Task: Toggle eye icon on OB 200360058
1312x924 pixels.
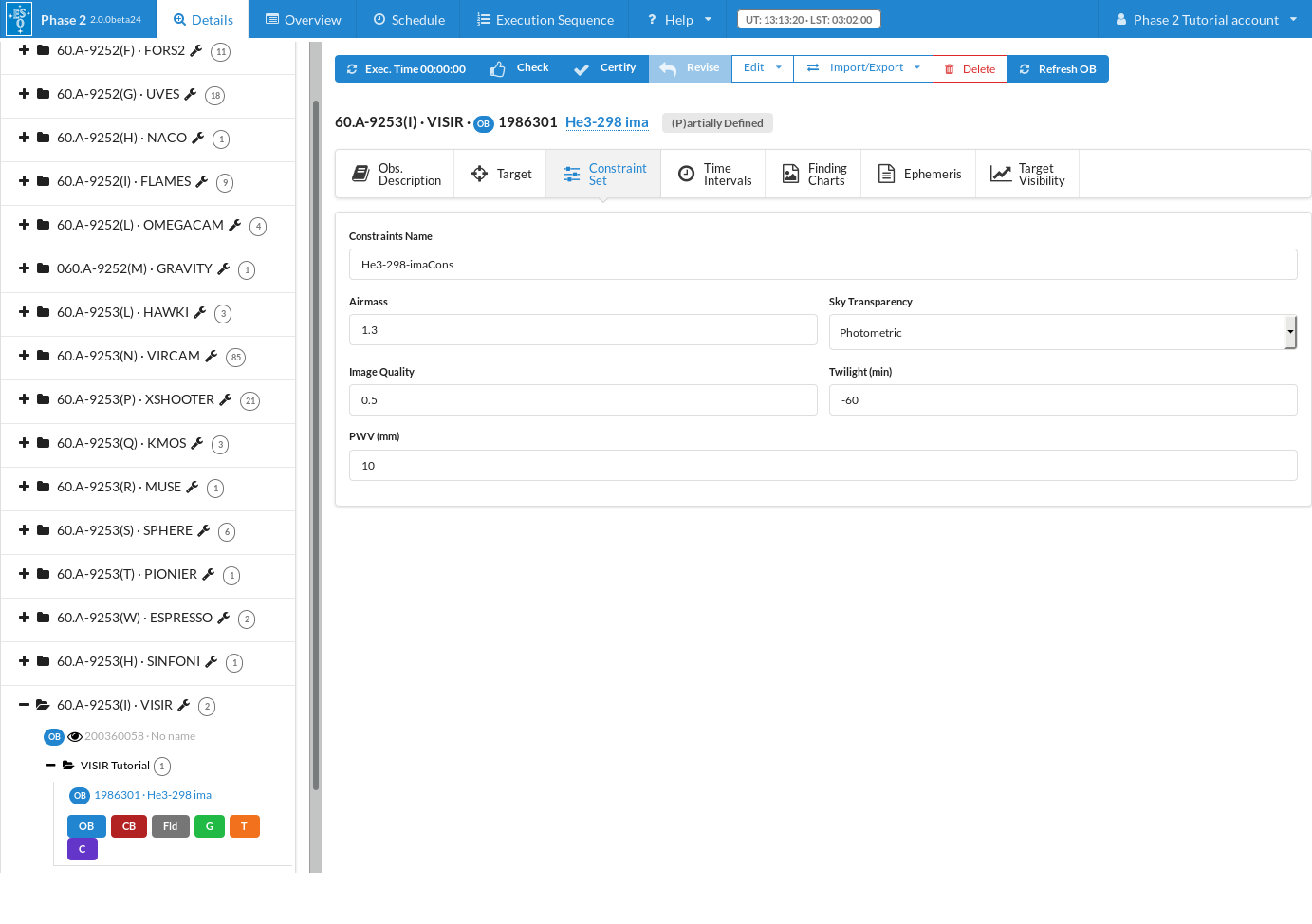Action: 75,736
